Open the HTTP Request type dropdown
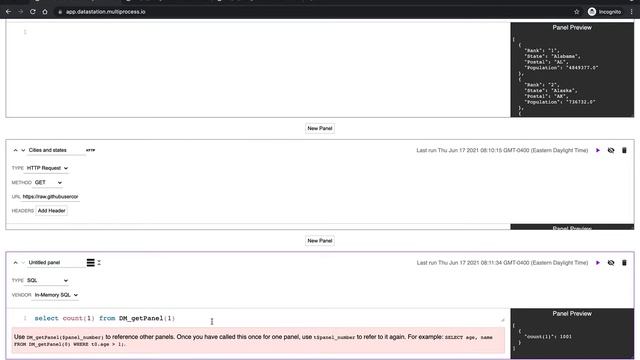The width and height of the screenshot is (640, 360). tap(47, 168)
